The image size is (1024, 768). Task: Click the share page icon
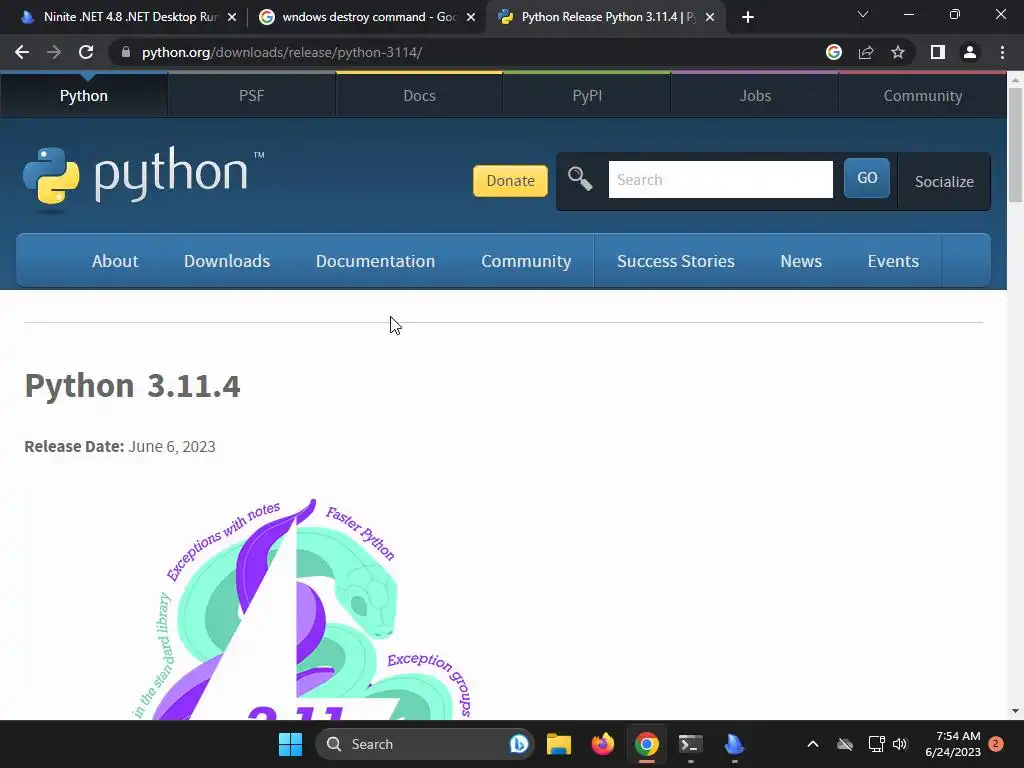(x=866, y=52)
